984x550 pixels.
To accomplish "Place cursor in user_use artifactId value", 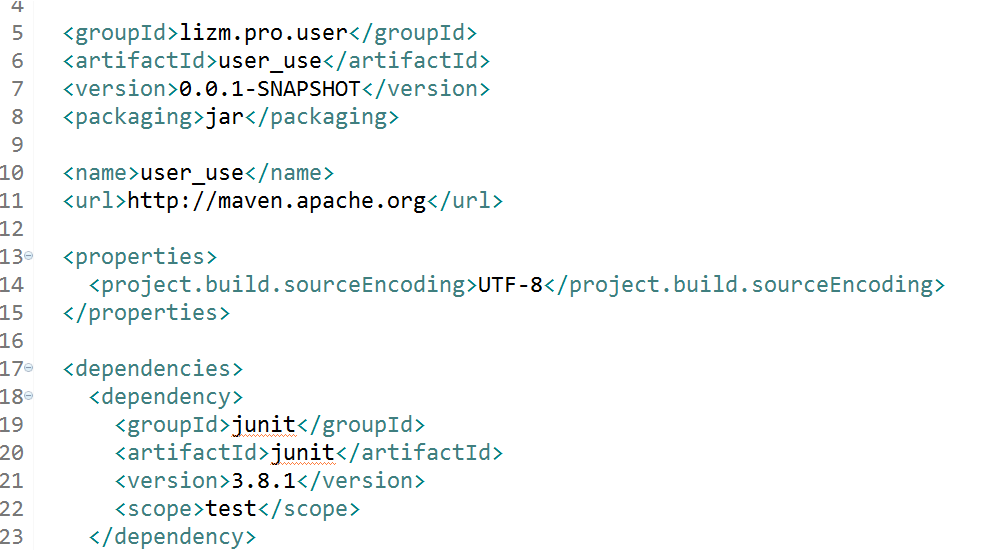I will 270,61.
